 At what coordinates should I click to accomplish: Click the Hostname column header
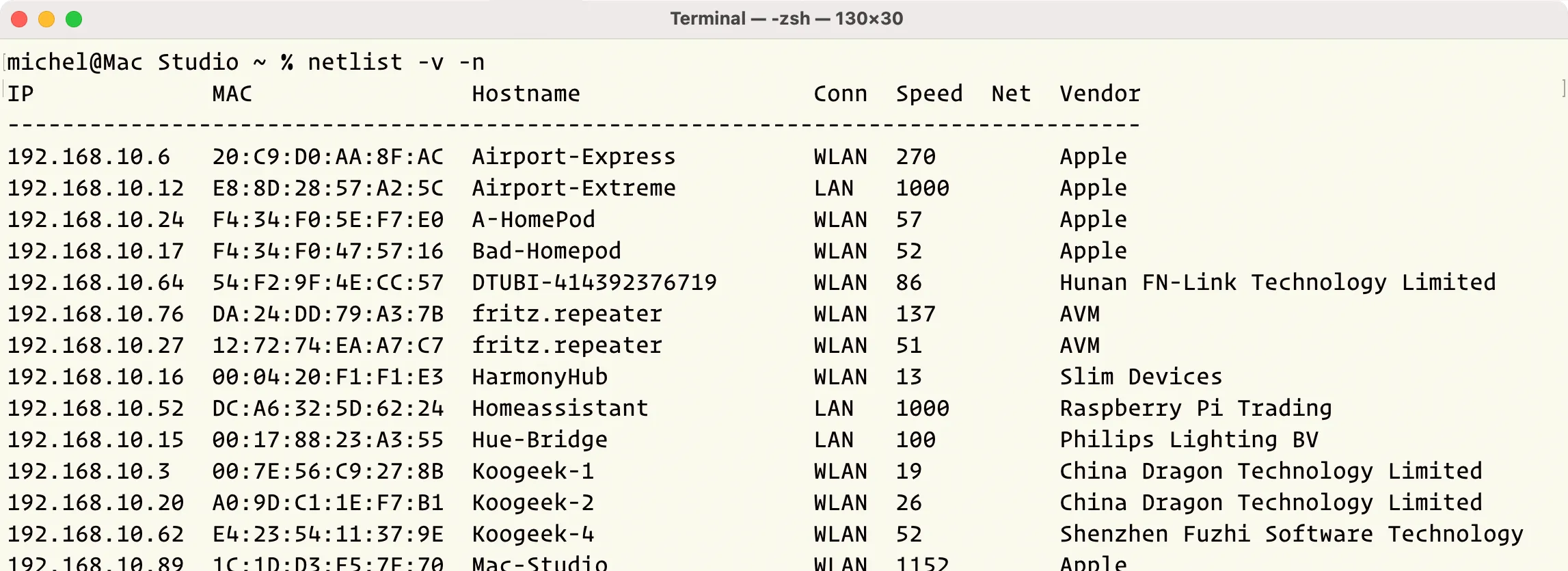click(526, 94)
